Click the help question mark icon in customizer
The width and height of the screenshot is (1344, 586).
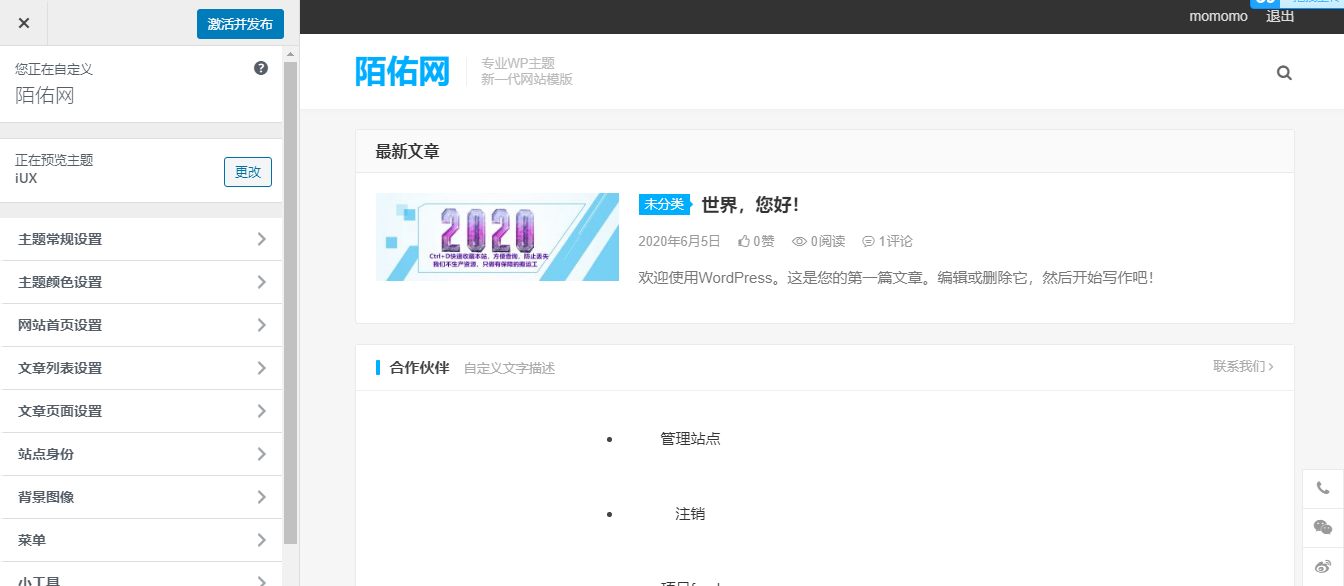coord(260,67)
